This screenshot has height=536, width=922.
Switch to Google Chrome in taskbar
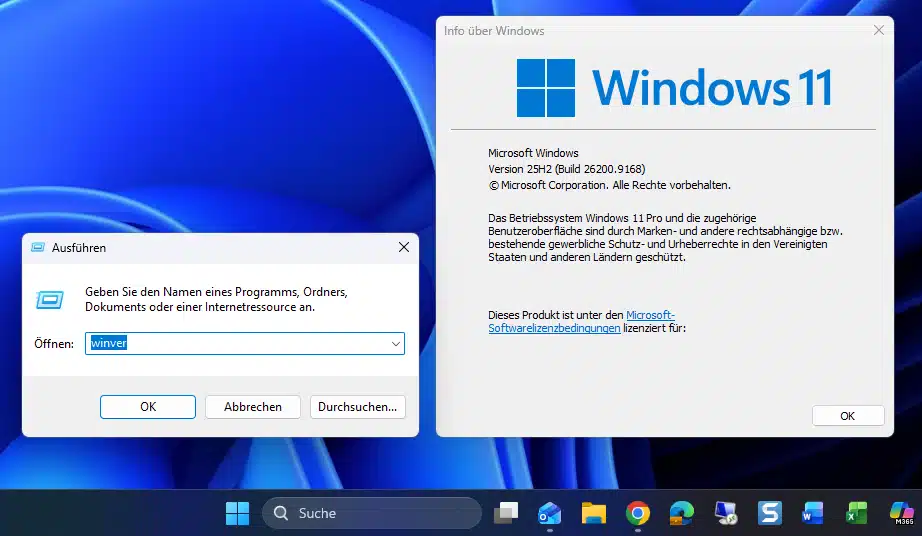638,513
